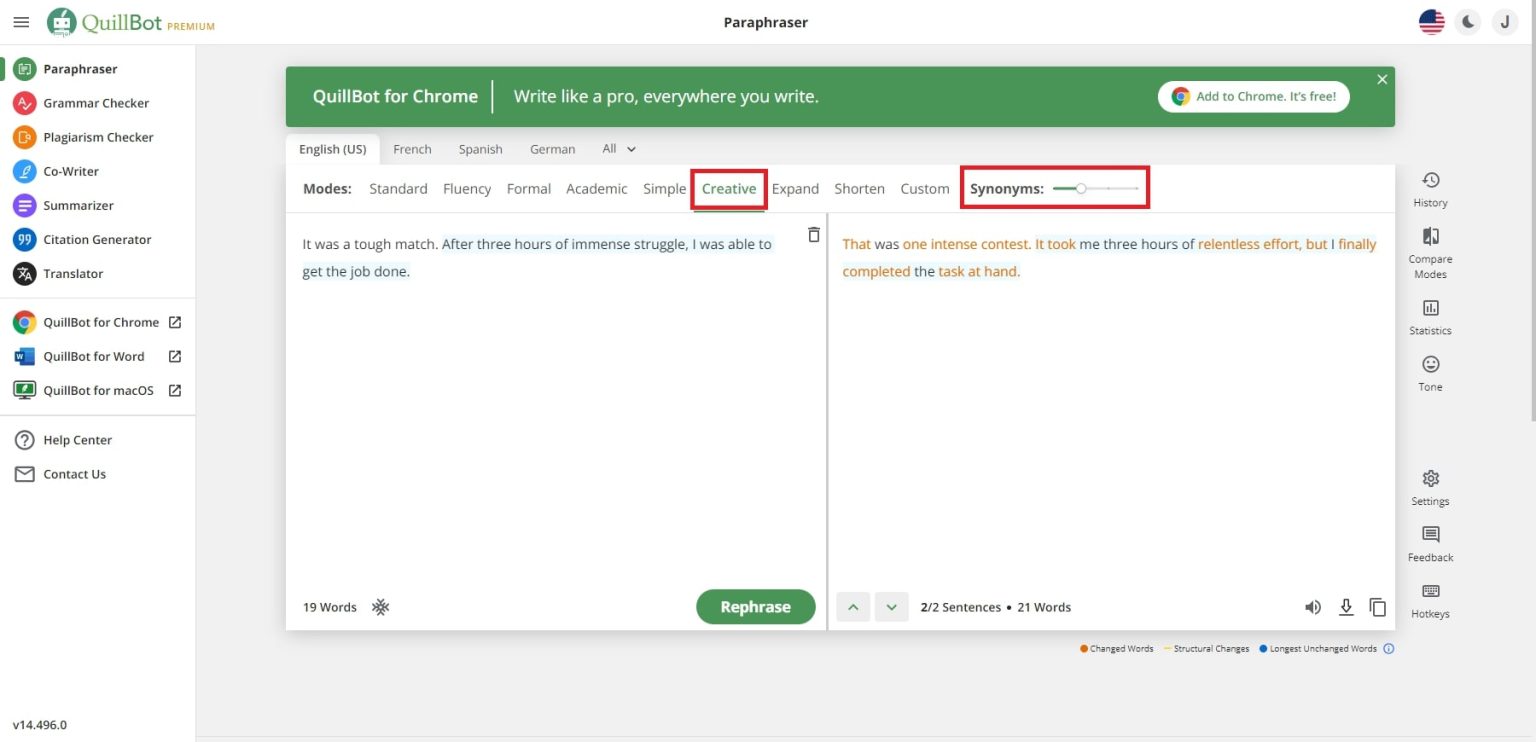This screenshot has width=1536, height=742.
Task: Click the freeze words snowflake icon
Action: (x=380, y=607)
